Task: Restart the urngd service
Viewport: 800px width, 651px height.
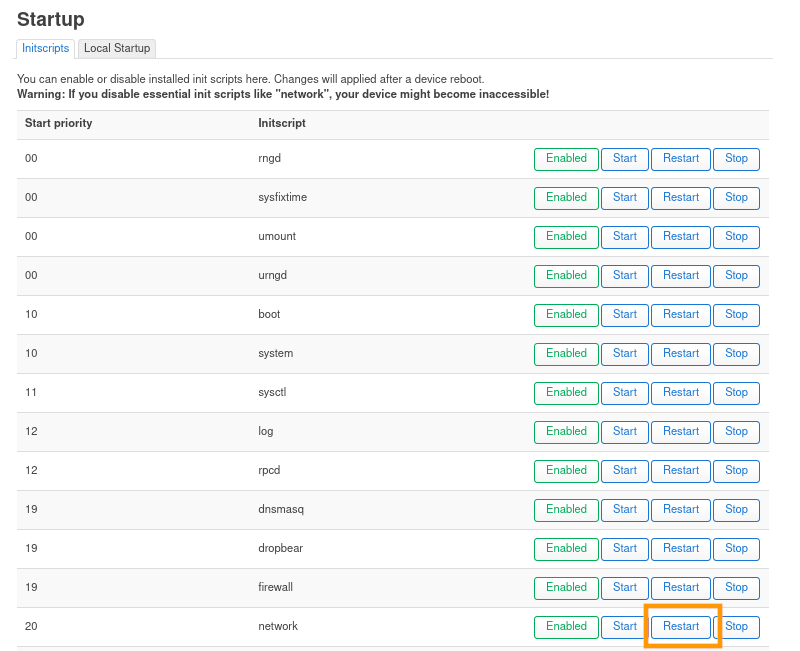Action: (x=681, y=276)
